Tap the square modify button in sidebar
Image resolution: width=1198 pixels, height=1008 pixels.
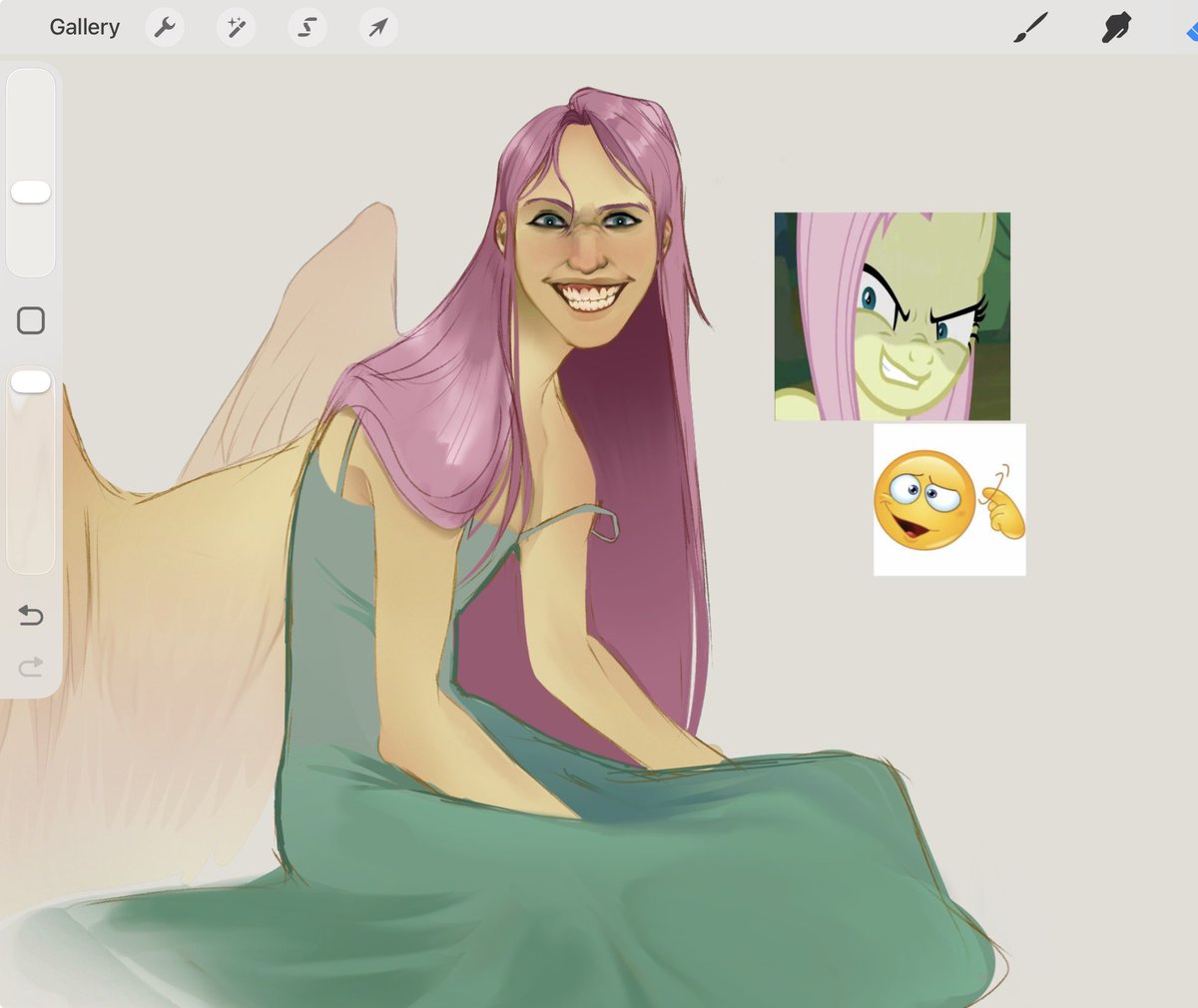(31, 320)
